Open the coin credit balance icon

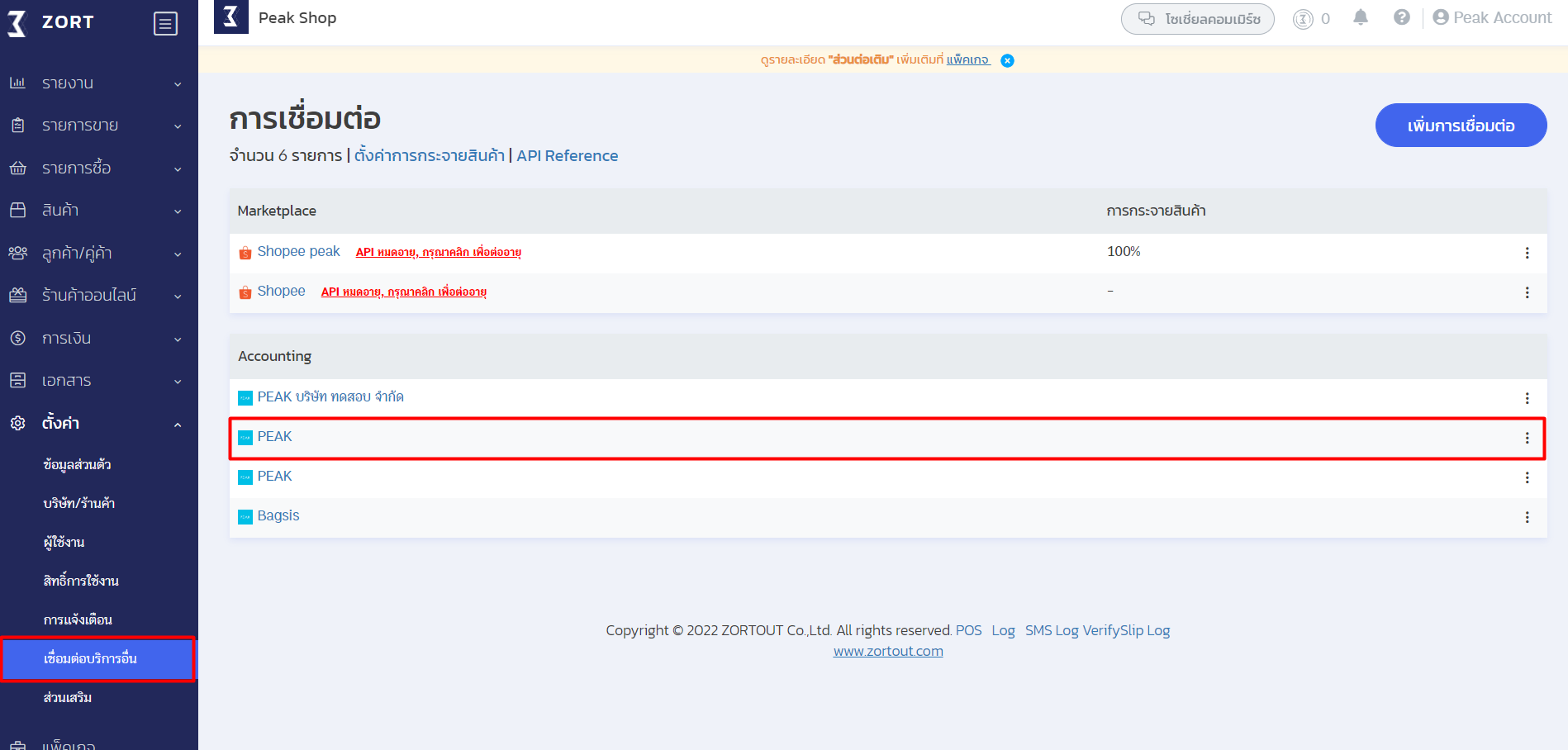tap(1303, 19)
